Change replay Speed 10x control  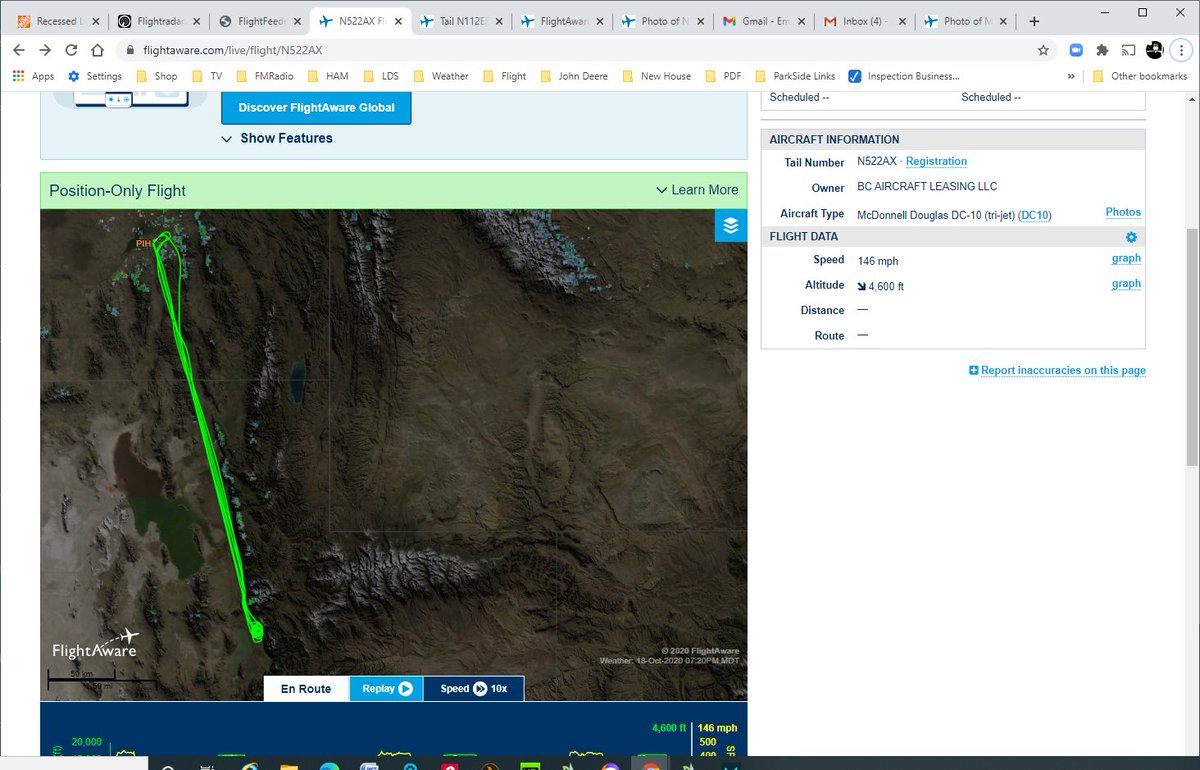[474, 689]
